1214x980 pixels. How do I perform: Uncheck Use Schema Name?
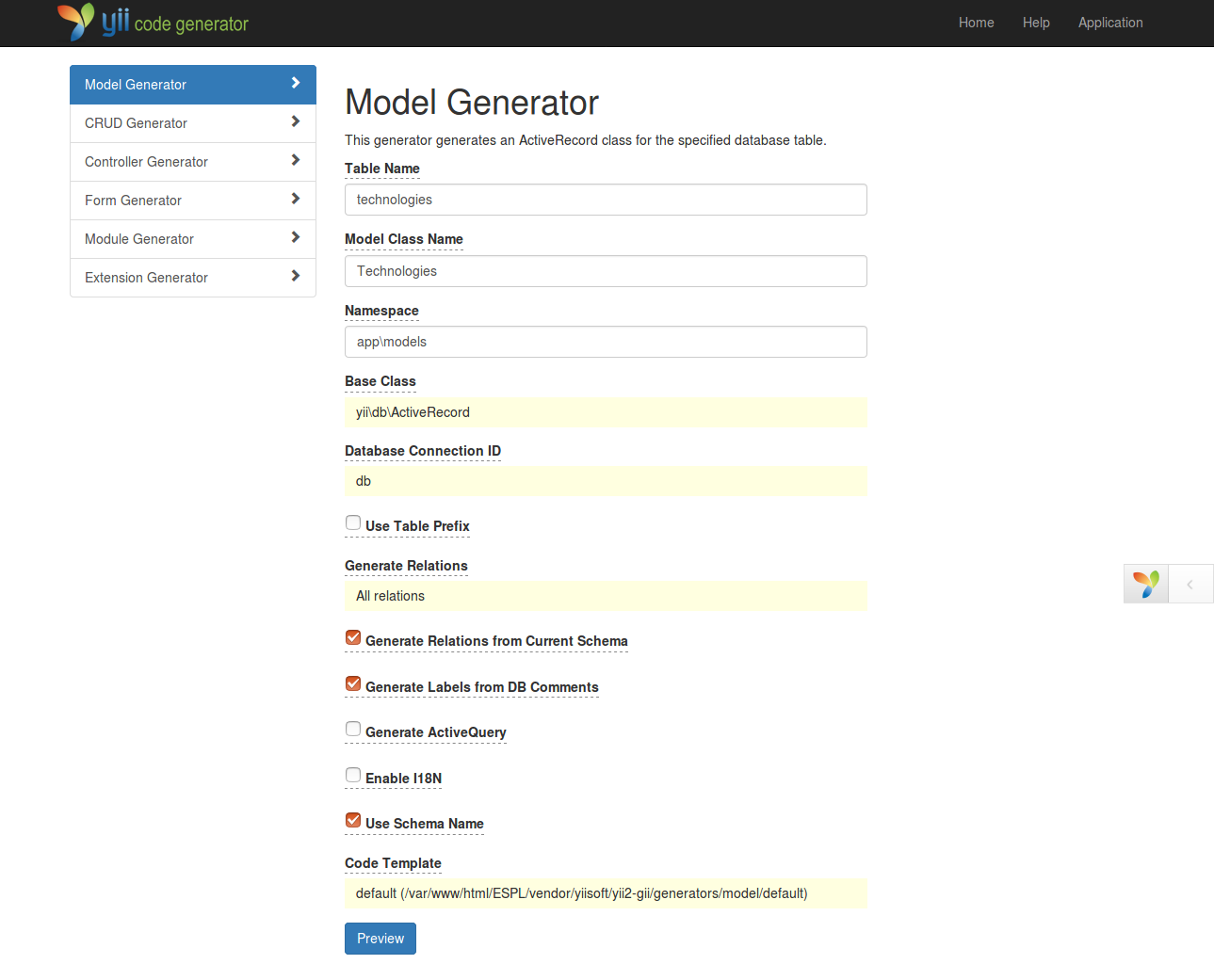point(352,819)
